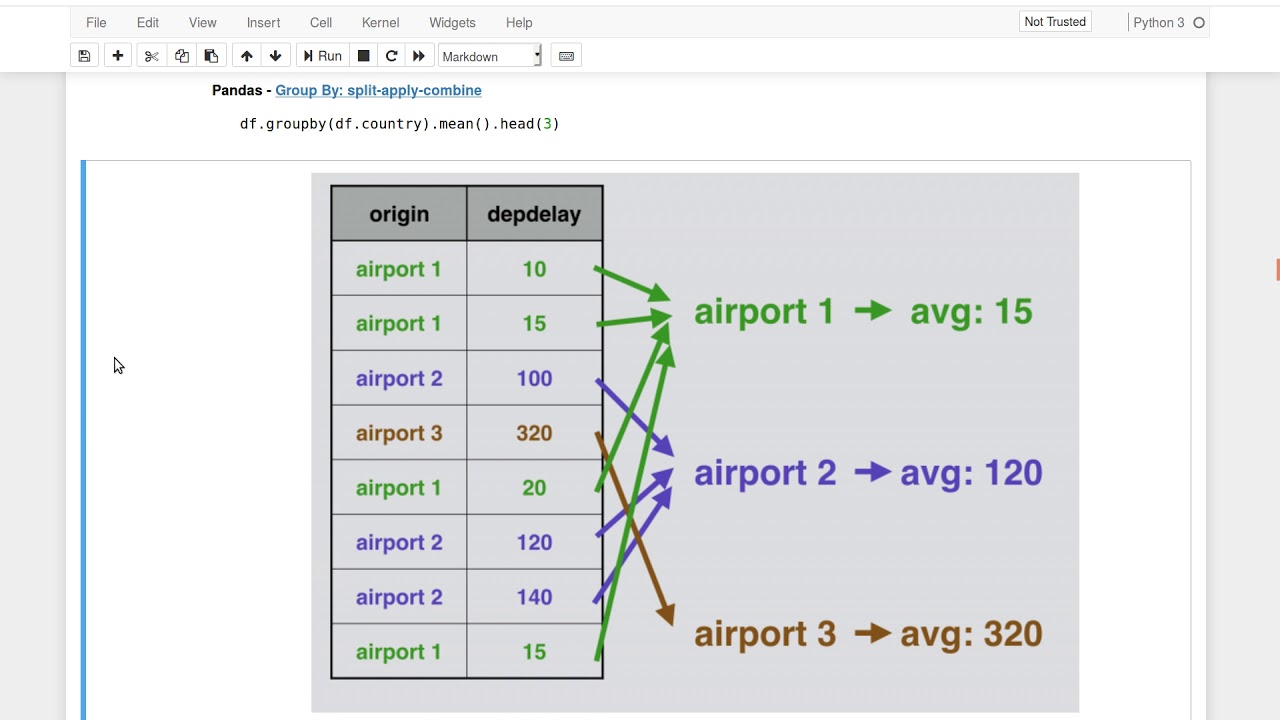Save notebook with the floppy disk icon
This screenshot has width=1280, height=720.
pyautogui.click(x=84, y=56)
